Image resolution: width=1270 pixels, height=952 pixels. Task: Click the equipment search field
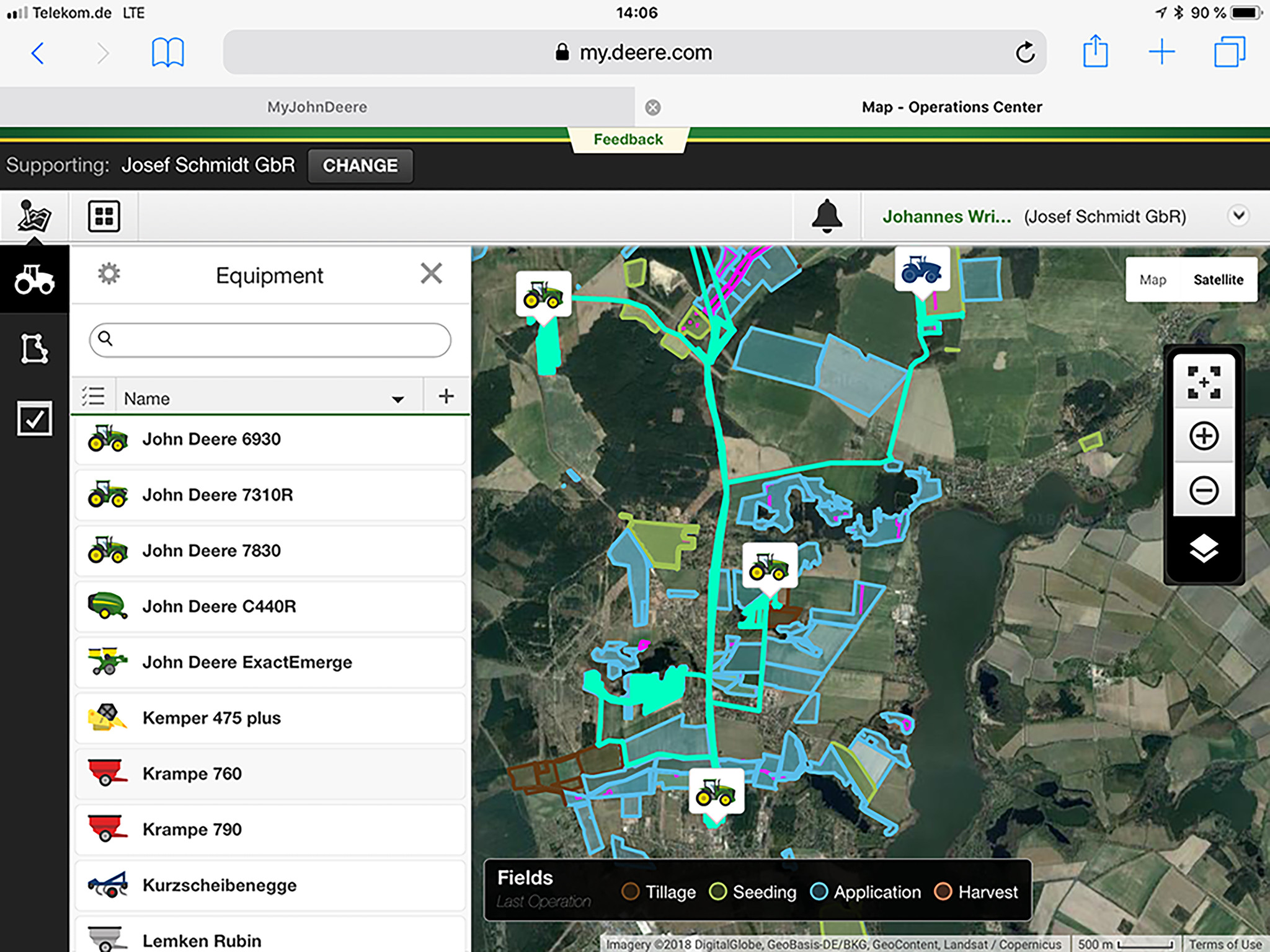click(x=270, y=339)
